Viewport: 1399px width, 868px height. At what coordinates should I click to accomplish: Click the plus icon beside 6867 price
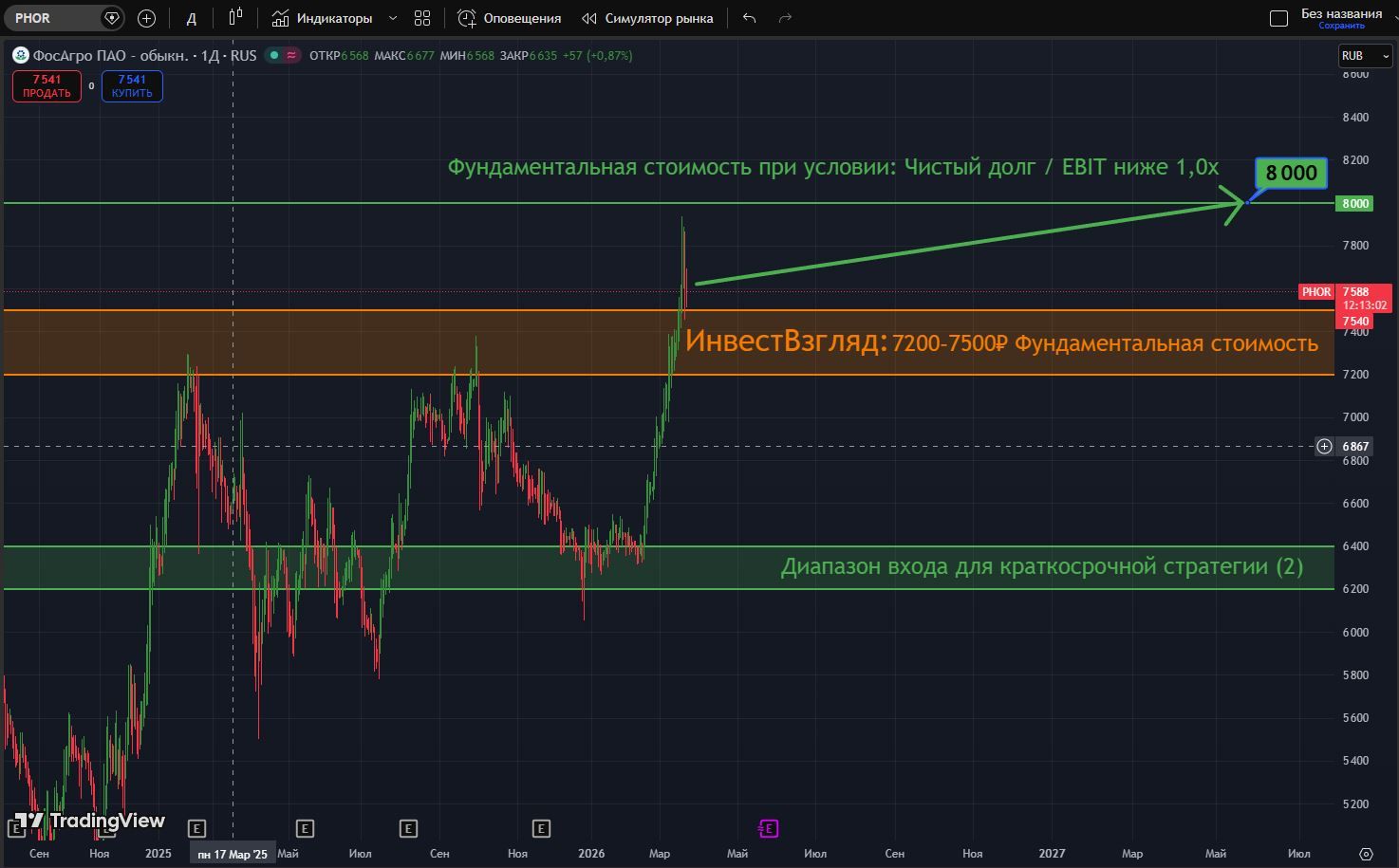tap(1324, 446)
